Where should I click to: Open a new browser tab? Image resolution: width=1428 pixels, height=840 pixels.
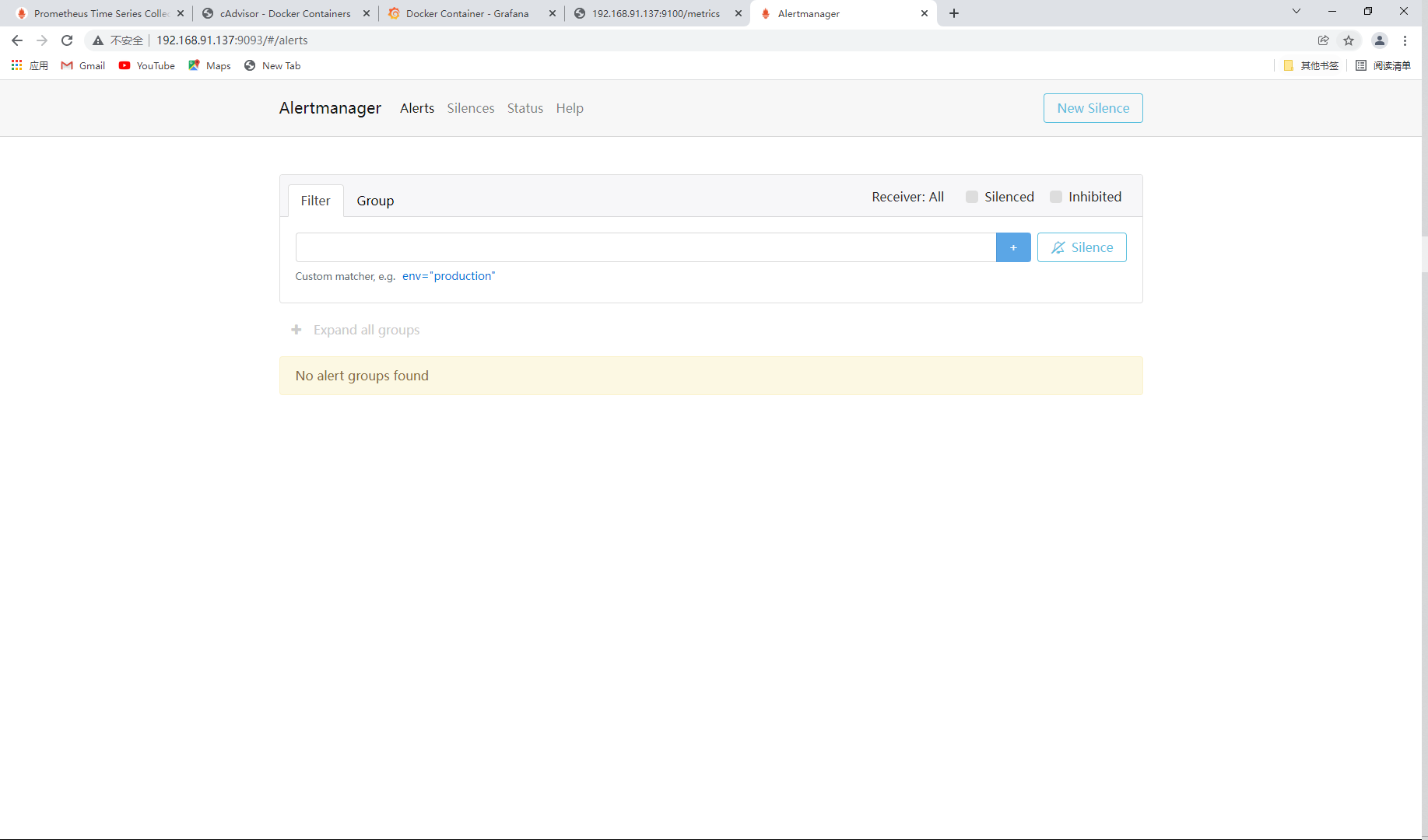[x=954, y=13]
